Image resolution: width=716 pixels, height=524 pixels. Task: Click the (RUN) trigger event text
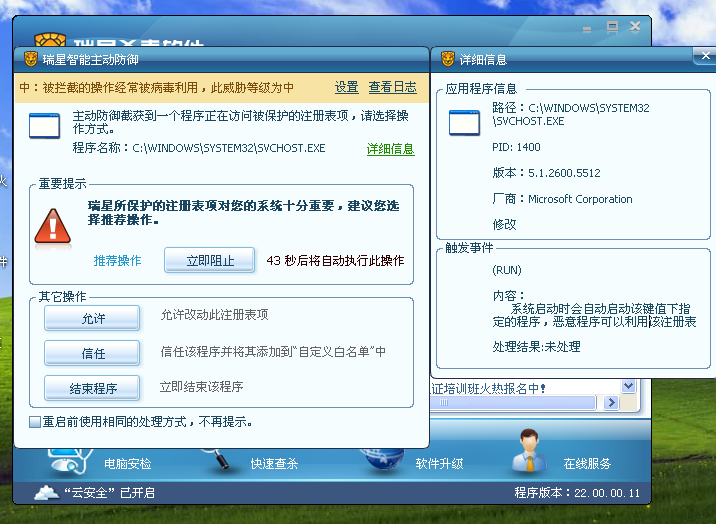point(507,270)
